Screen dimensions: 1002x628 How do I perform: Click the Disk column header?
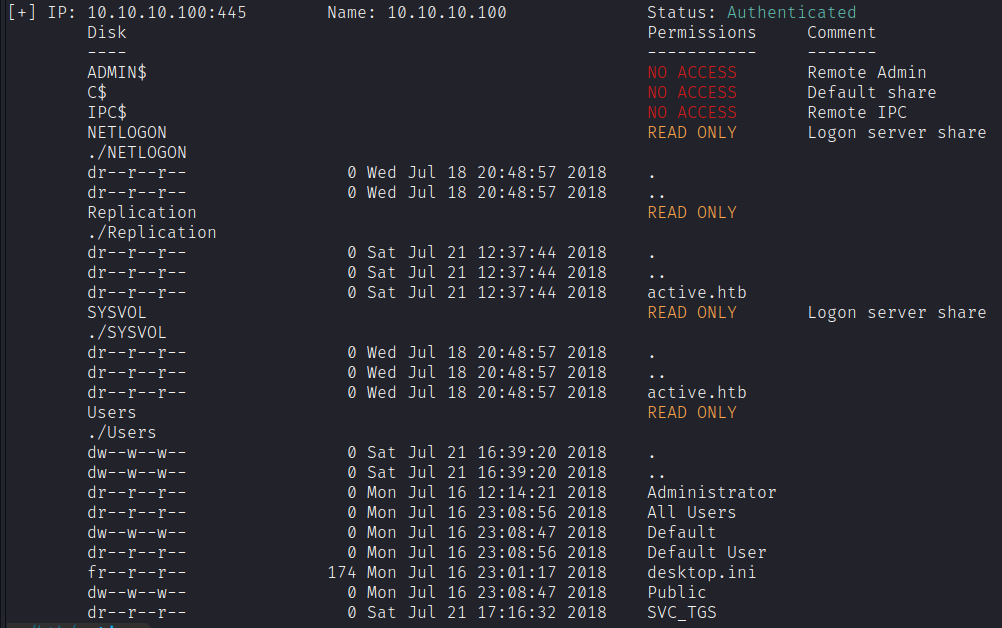[107, 33]
